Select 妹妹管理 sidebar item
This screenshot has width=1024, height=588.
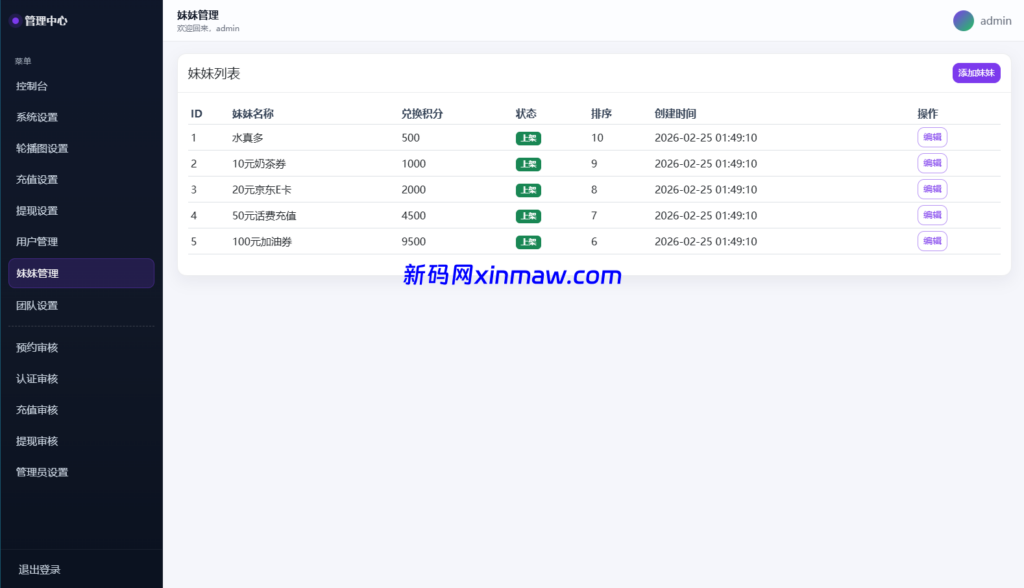tap(81, 273)
